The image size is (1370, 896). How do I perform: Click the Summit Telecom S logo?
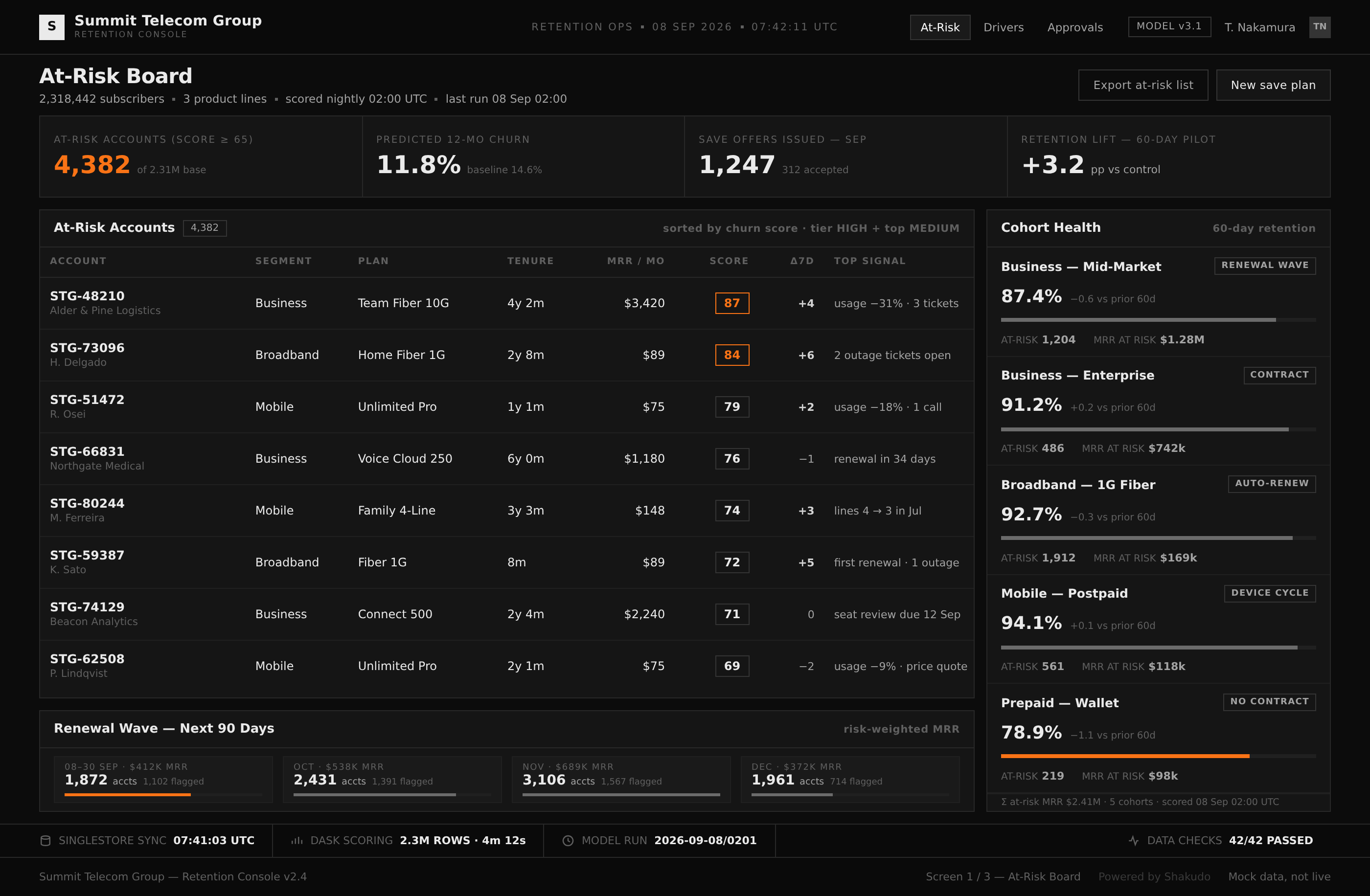point(52,27)
